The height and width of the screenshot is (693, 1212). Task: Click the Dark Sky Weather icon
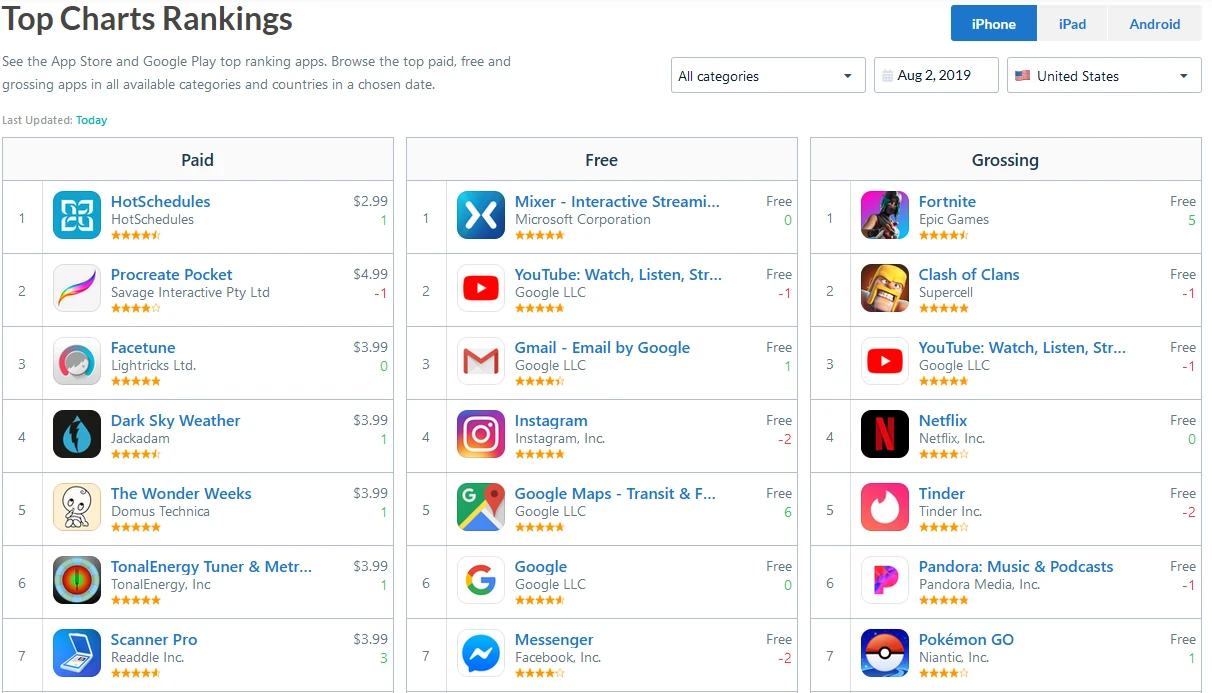tap(77, 435)
